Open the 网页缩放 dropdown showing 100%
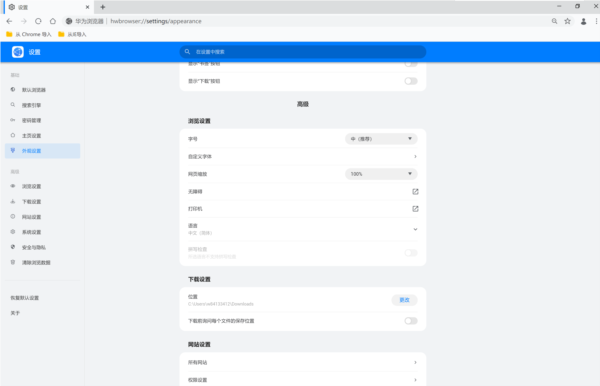600x386 pixels. [381, 174]
